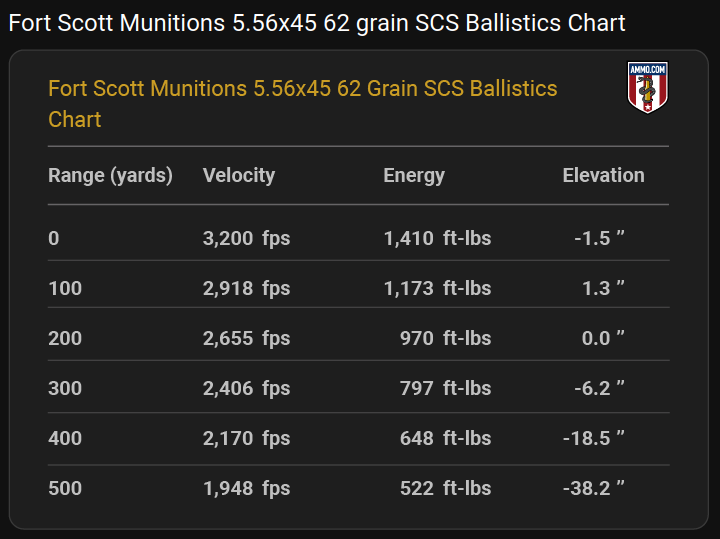This screenshot has height=539, width=720.
Task: Click the Velocity column header
Action: [239, 175]
